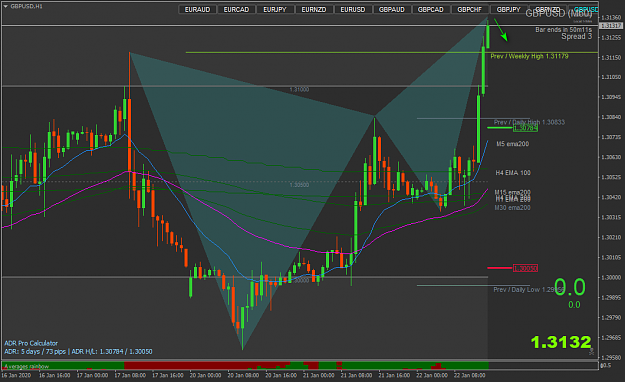
Task: Open the triangle menu beside GBPUSD,H1
Action: [6, 6]
